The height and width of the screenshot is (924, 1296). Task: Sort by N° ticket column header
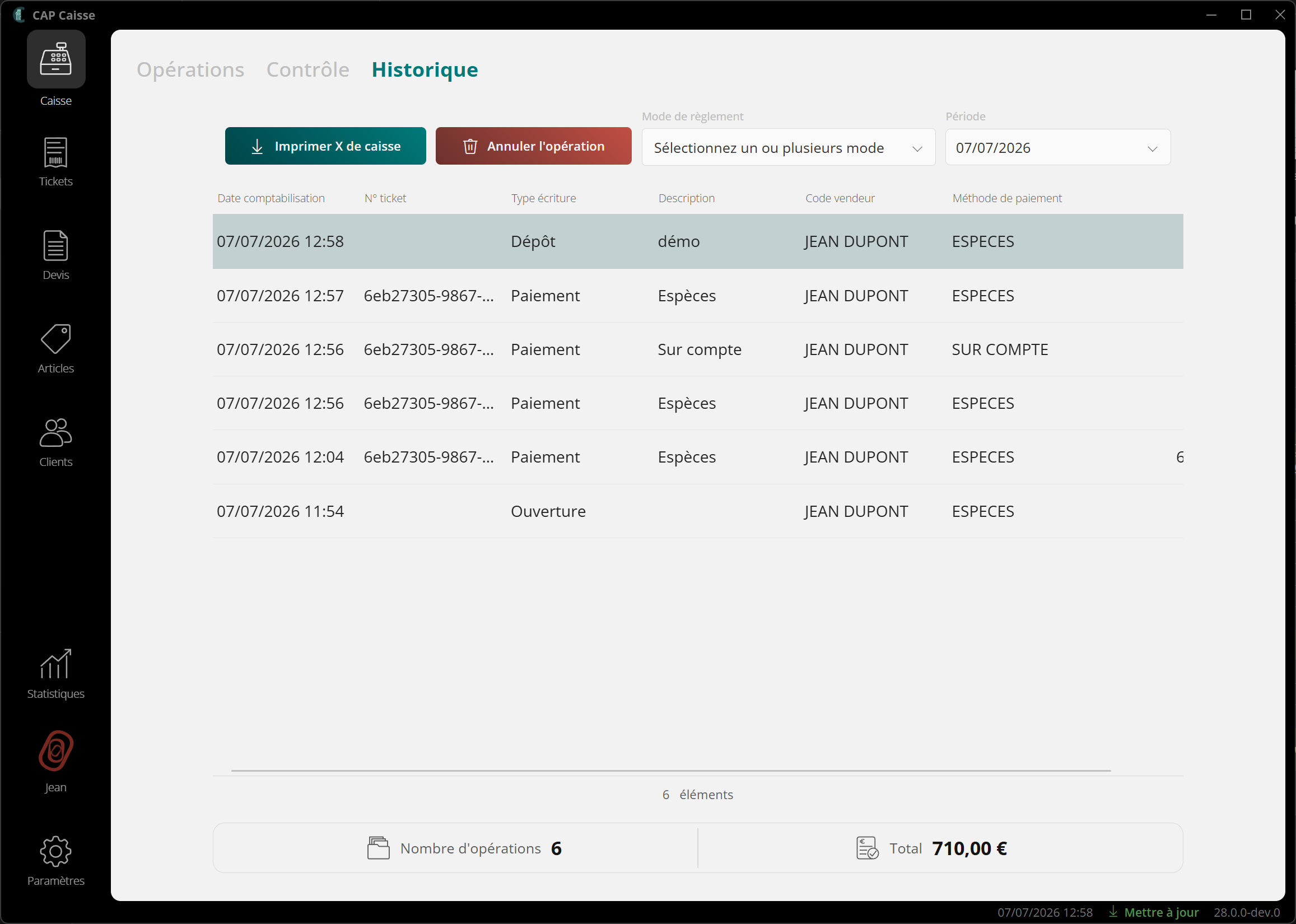click(x=385, y=198)
